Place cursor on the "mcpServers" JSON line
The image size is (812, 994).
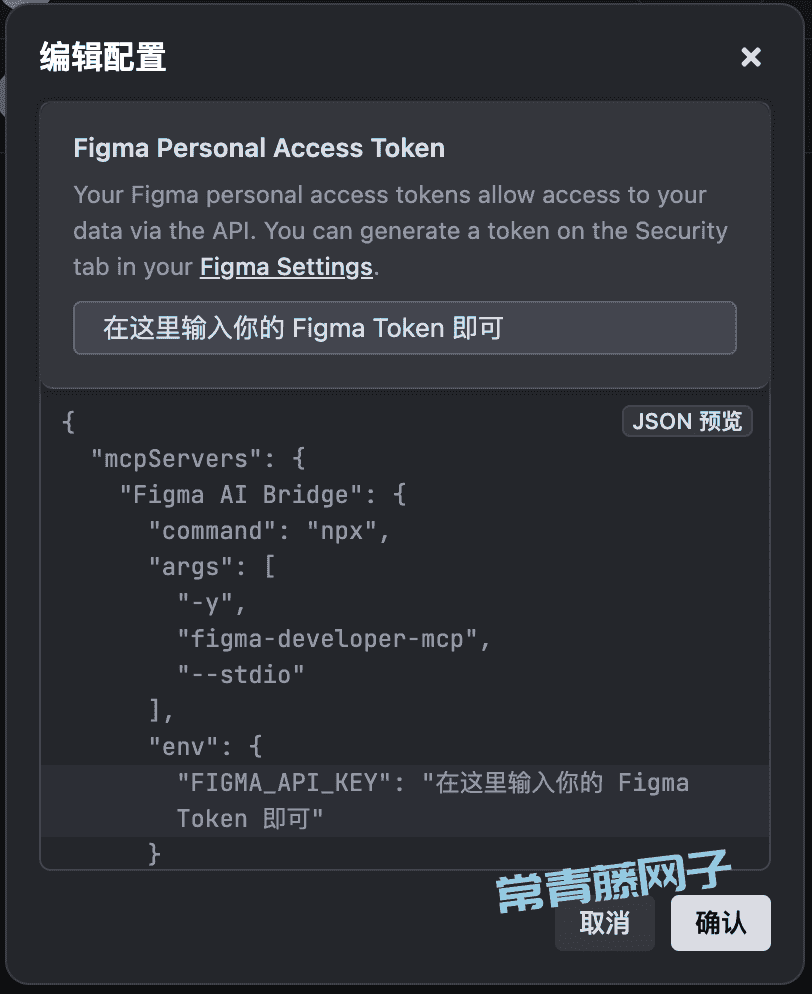(198, 458)
